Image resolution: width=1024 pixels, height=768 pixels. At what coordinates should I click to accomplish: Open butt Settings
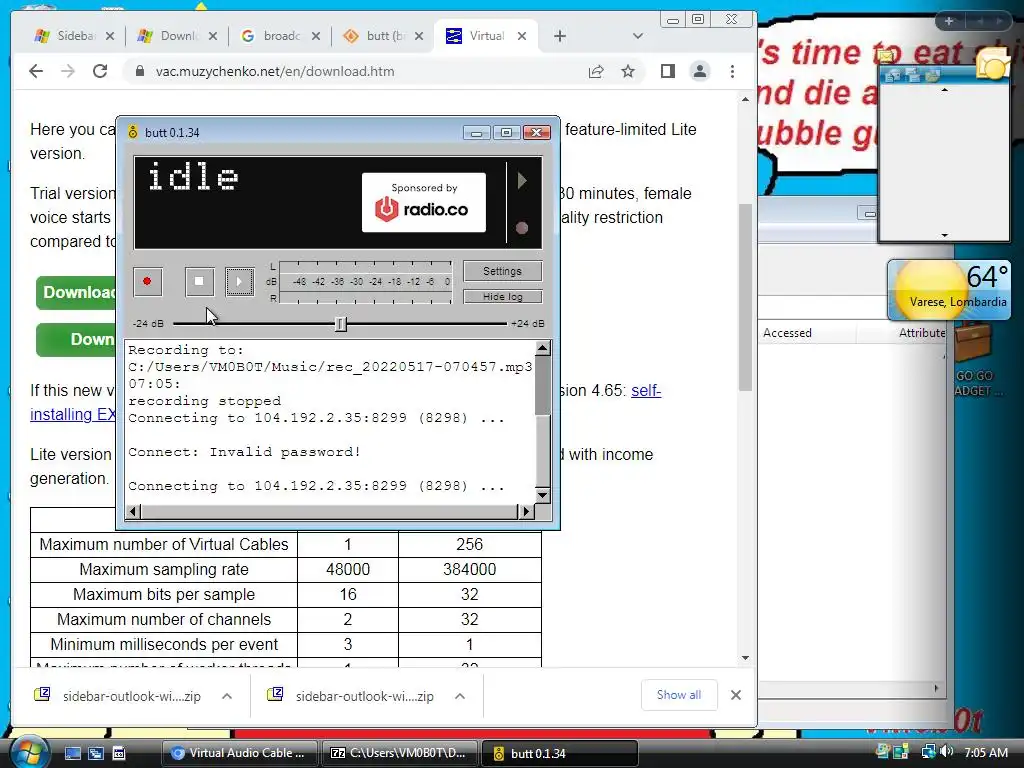[x=502, y=271]
